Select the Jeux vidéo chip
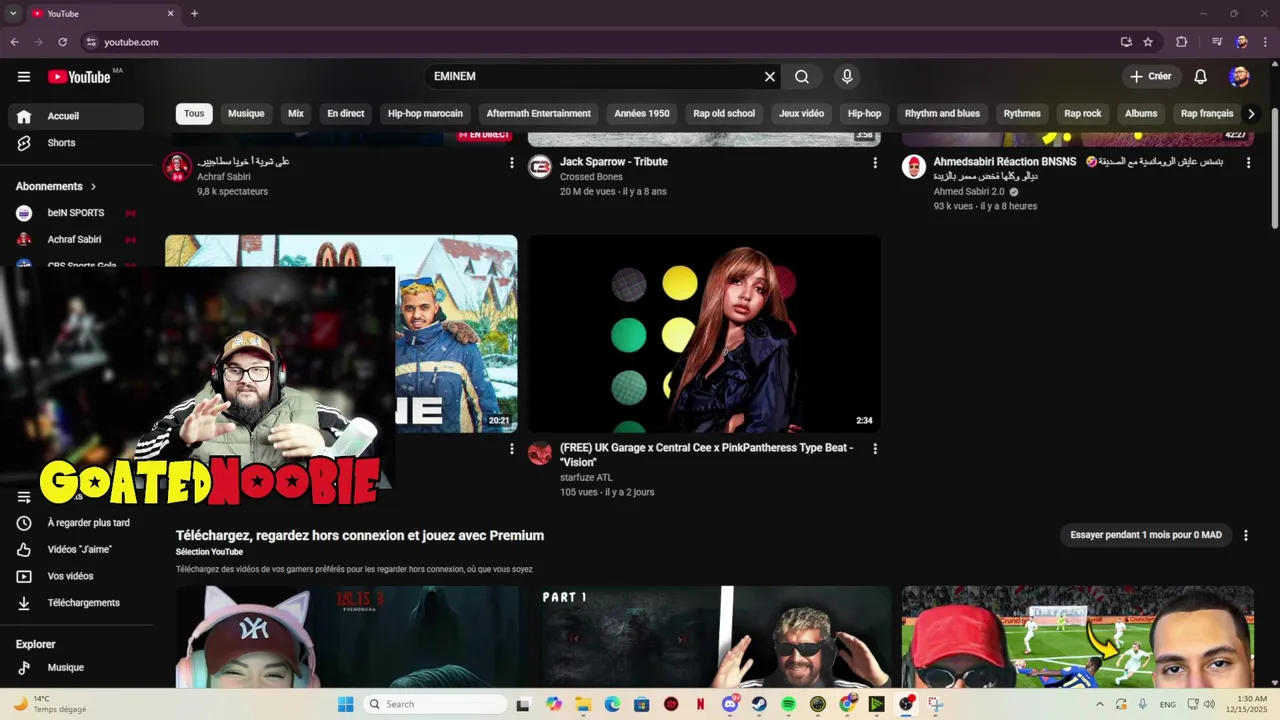This screenshot has width=1280, height=720. coord(801,114)
